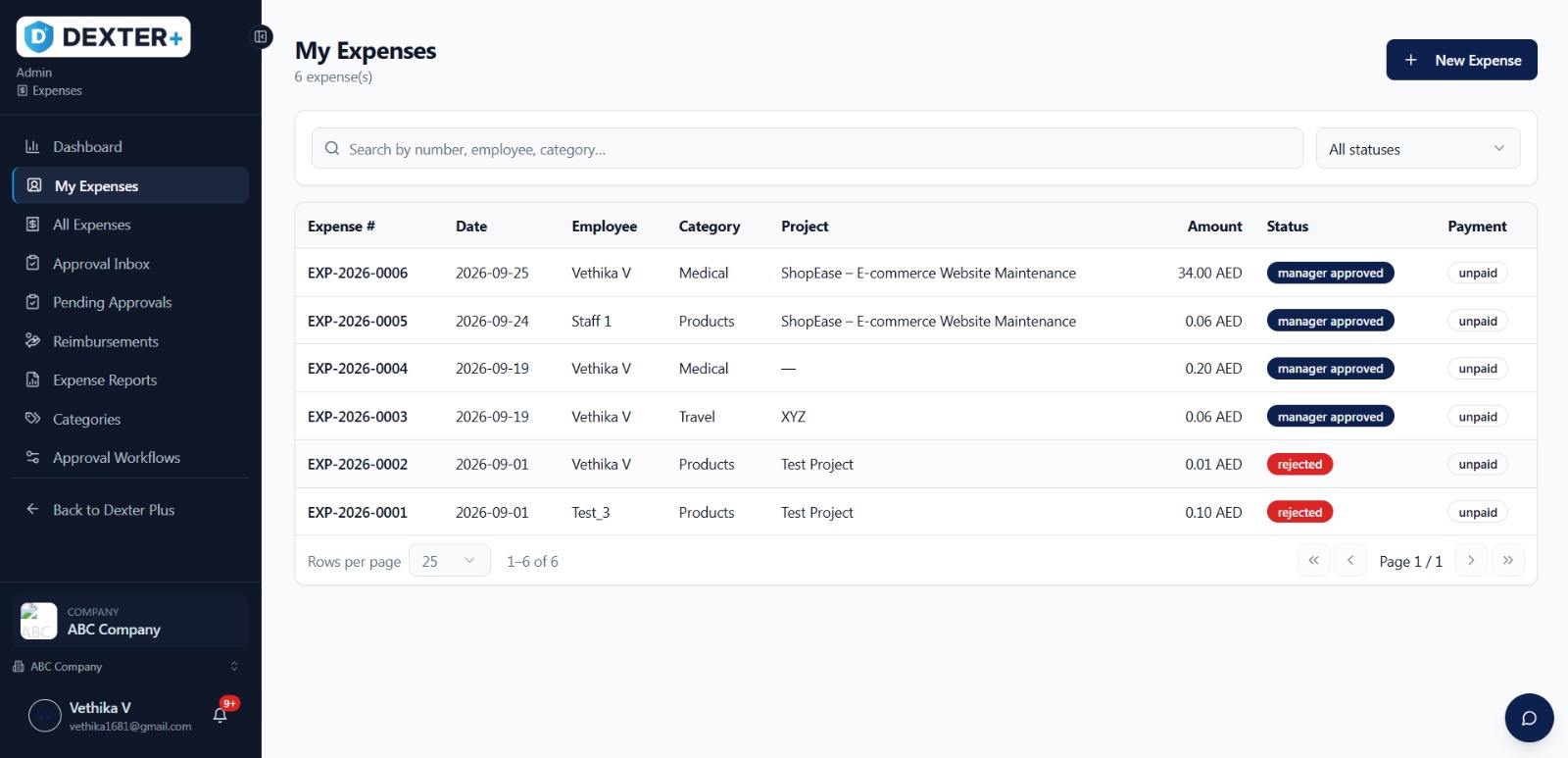1568x758 pixels.
Task: Open the notifications bell
Action: [220, 715]
